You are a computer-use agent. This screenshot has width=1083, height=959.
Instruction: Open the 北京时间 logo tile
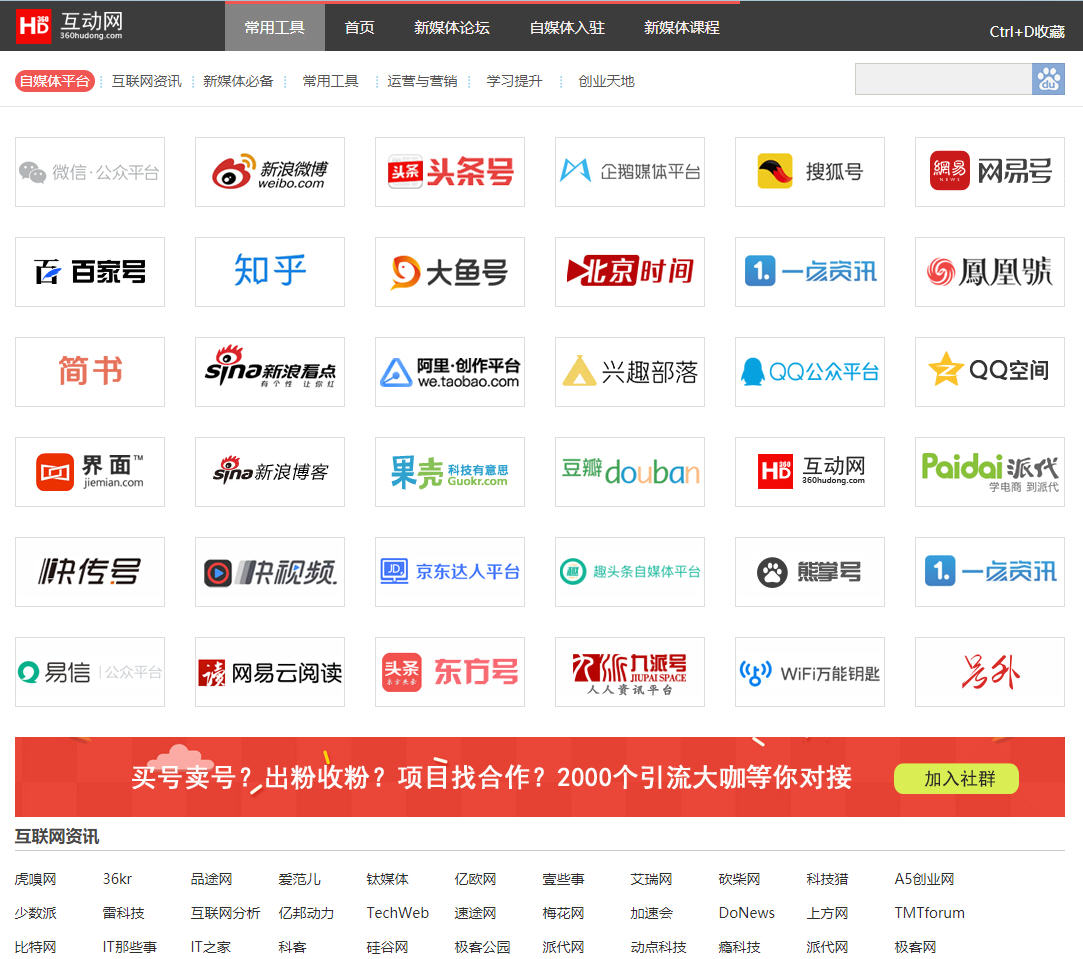(630, 272)
